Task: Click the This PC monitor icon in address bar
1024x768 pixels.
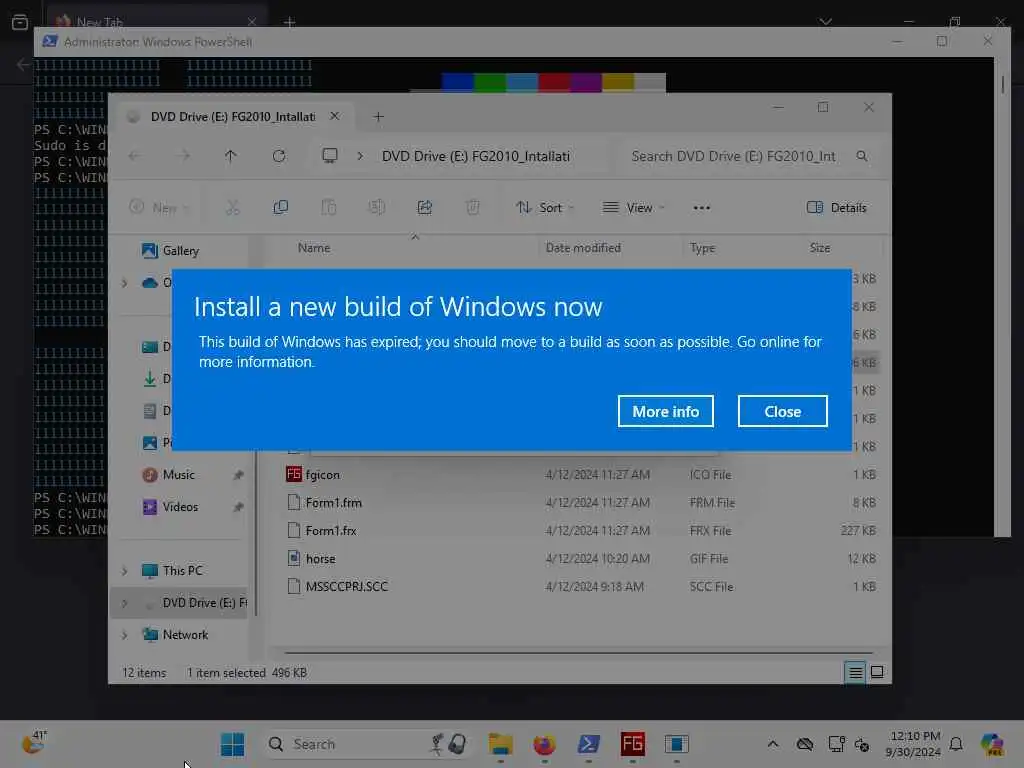Action: click(330, 156)
